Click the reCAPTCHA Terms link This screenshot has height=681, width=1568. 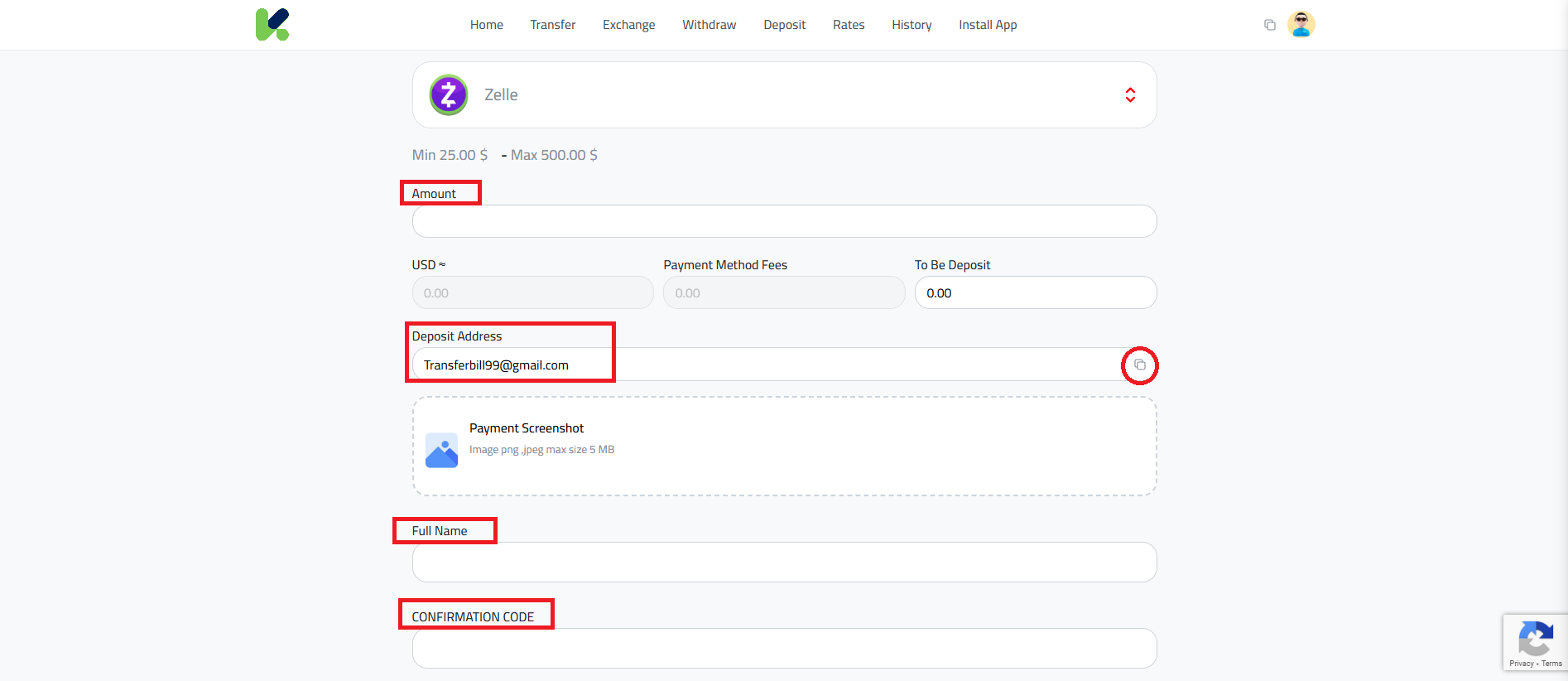(x=1551, y=664)
